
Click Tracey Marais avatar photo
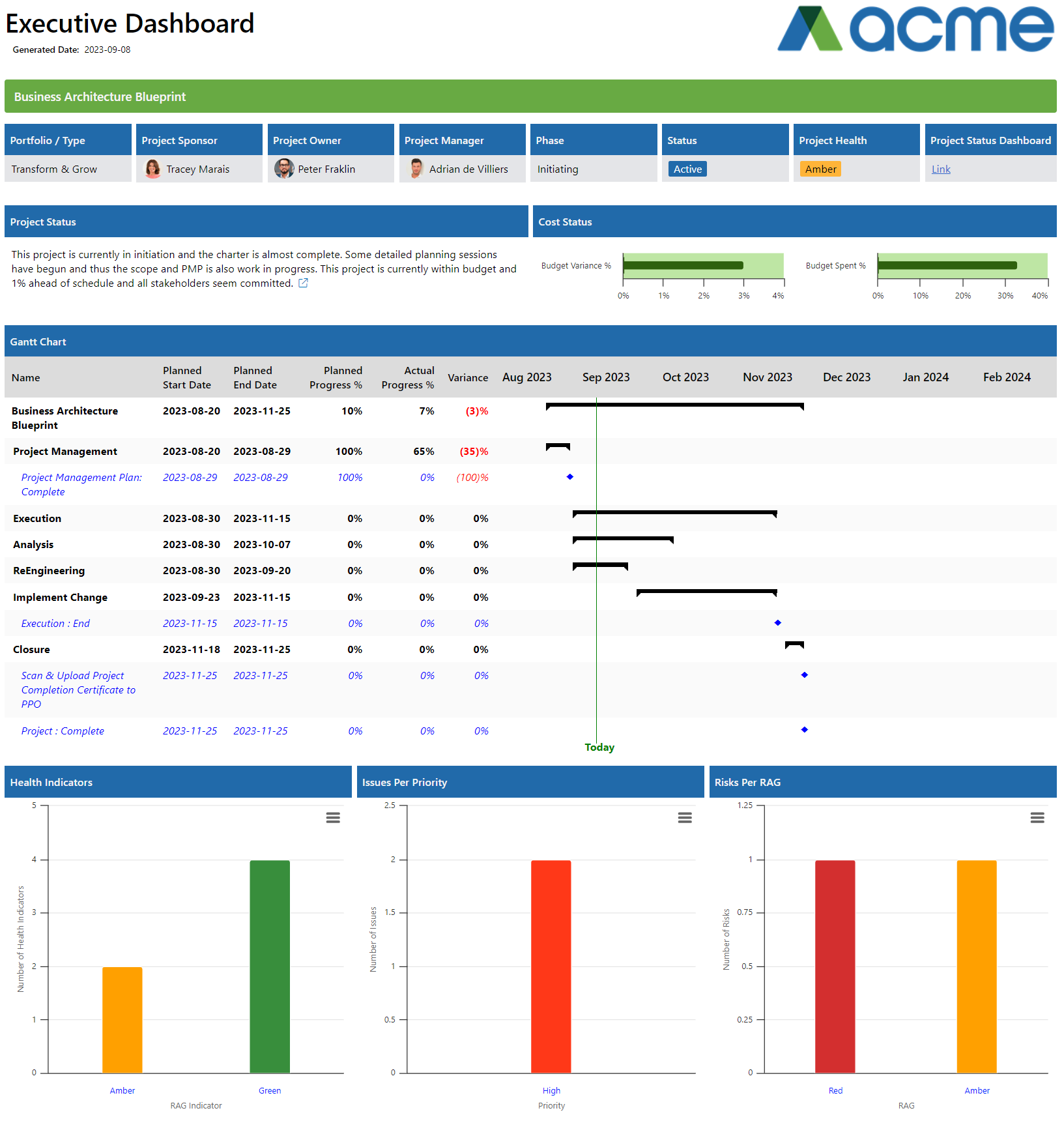[x=152, y=169]
